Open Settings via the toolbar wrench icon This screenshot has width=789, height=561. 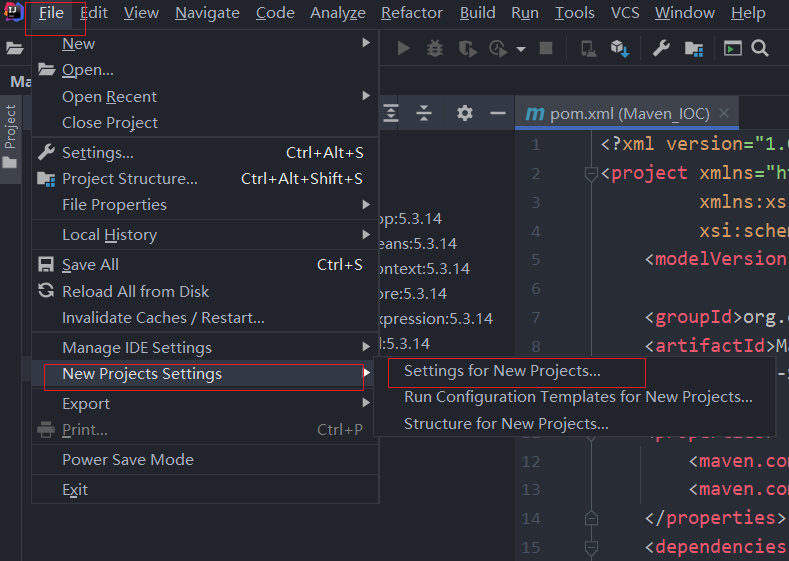click(661, 48)
